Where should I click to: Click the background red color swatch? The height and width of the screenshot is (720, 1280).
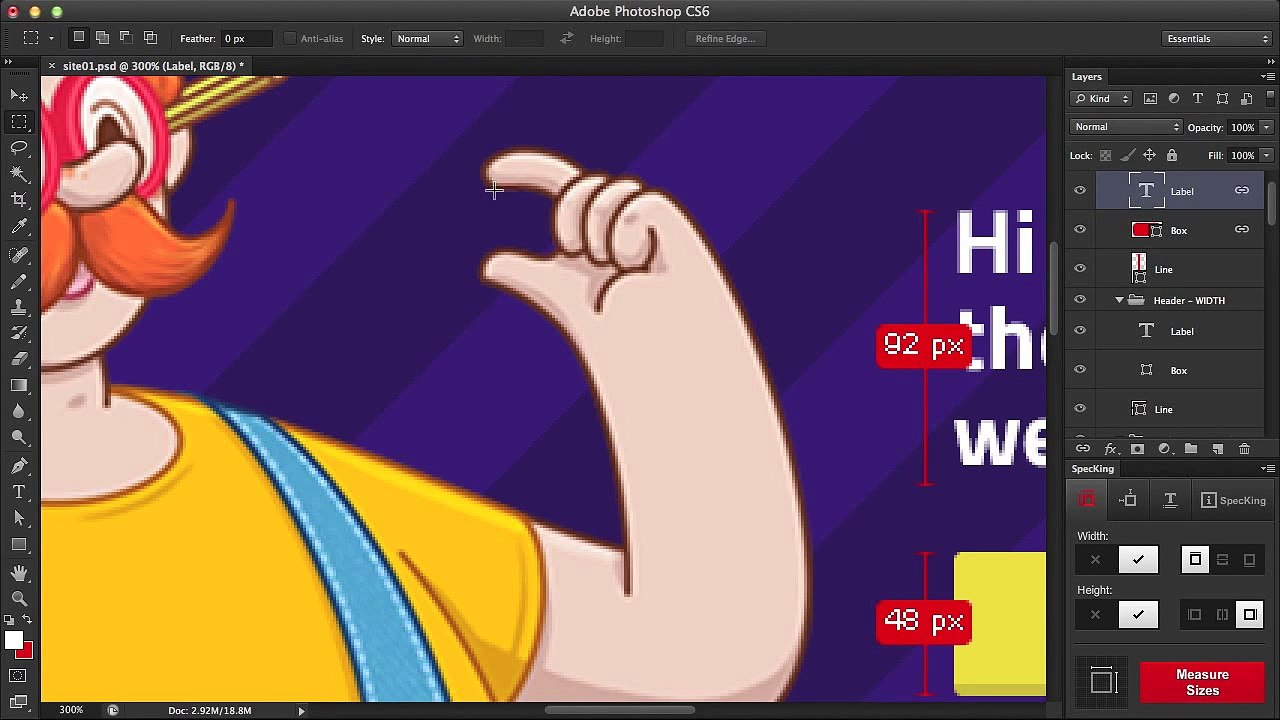tap(27, 653)
